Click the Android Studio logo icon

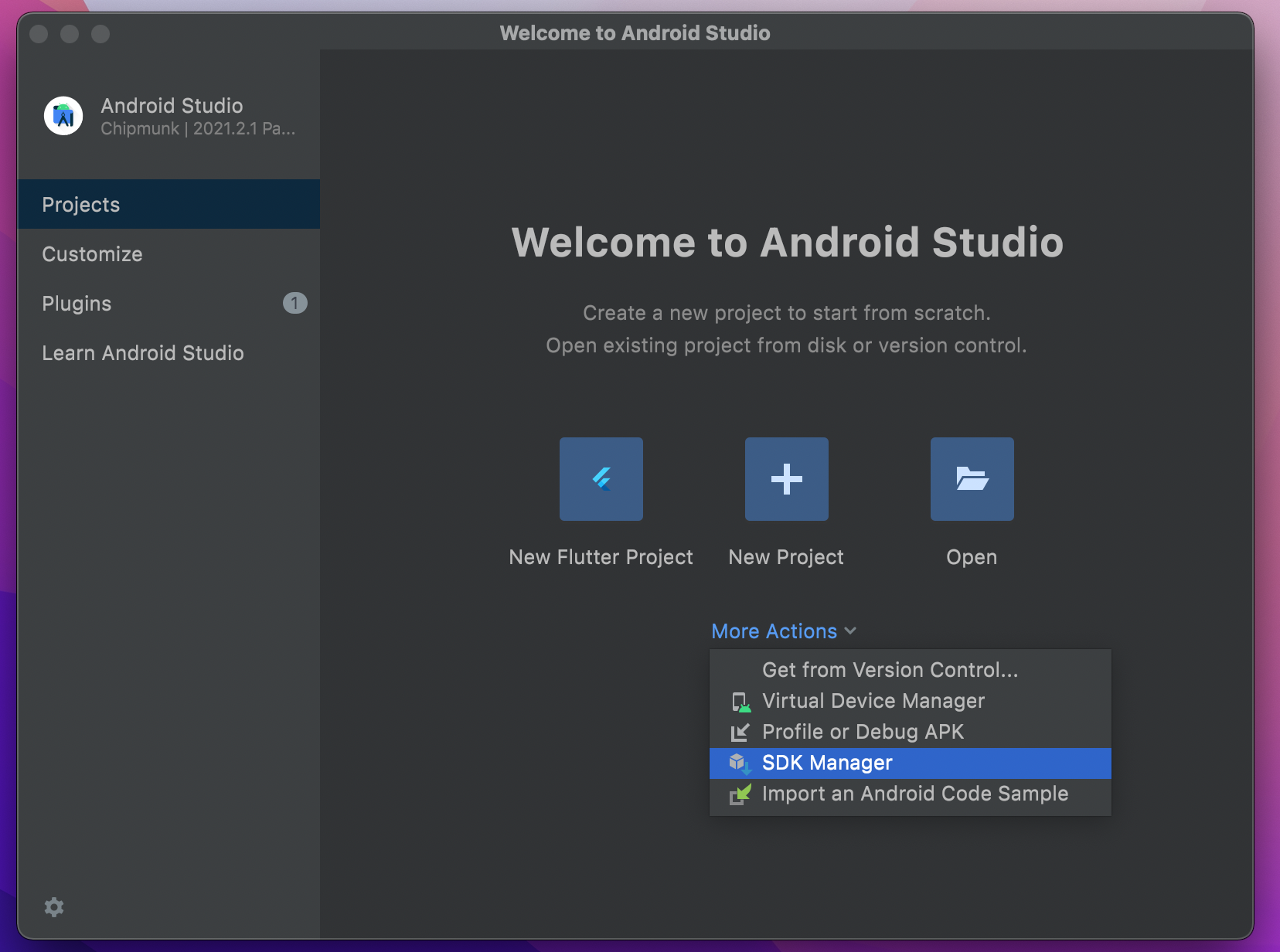click(x=63, y=116)
